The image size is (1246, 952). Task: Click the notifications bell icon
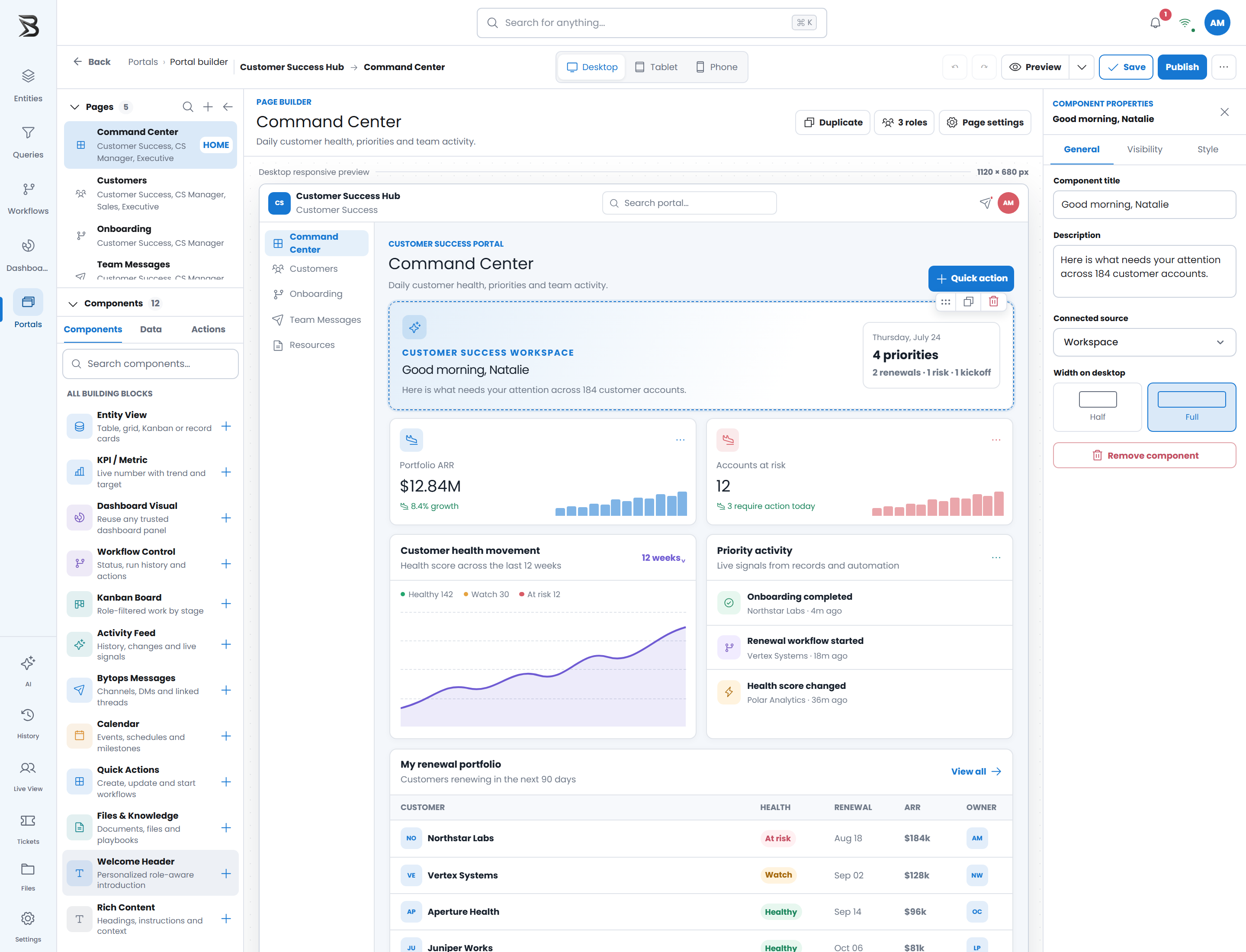point(1155,23)
